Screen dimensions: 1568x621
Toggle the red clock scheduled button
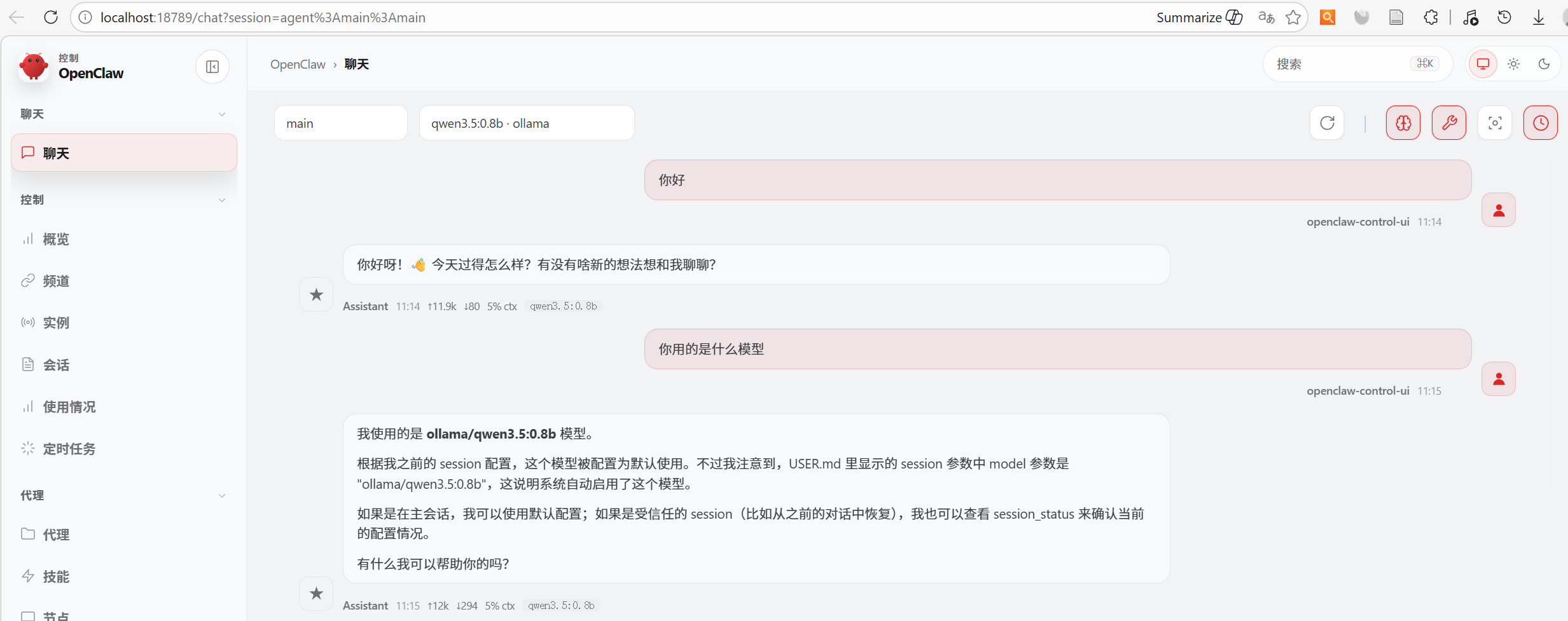1541,123
